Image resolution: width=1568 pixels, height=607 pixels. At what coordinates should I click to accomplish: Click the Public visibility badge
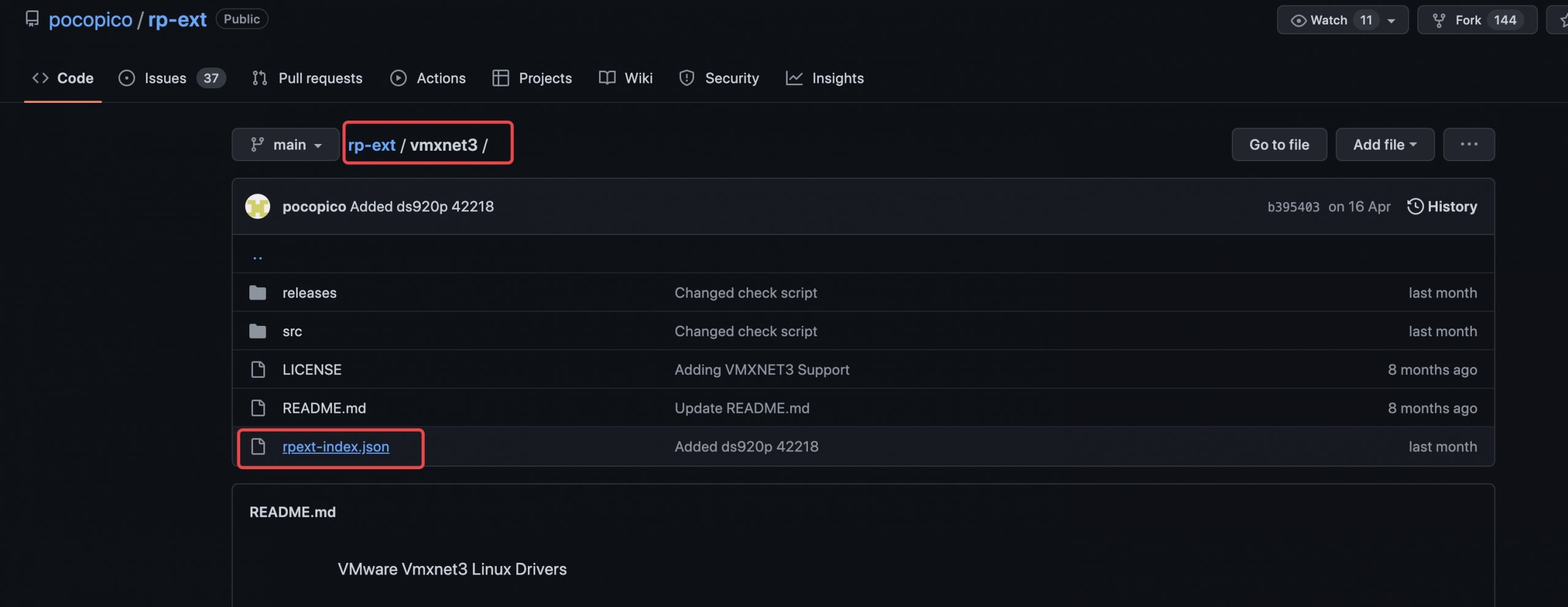[x=241, y=19]
